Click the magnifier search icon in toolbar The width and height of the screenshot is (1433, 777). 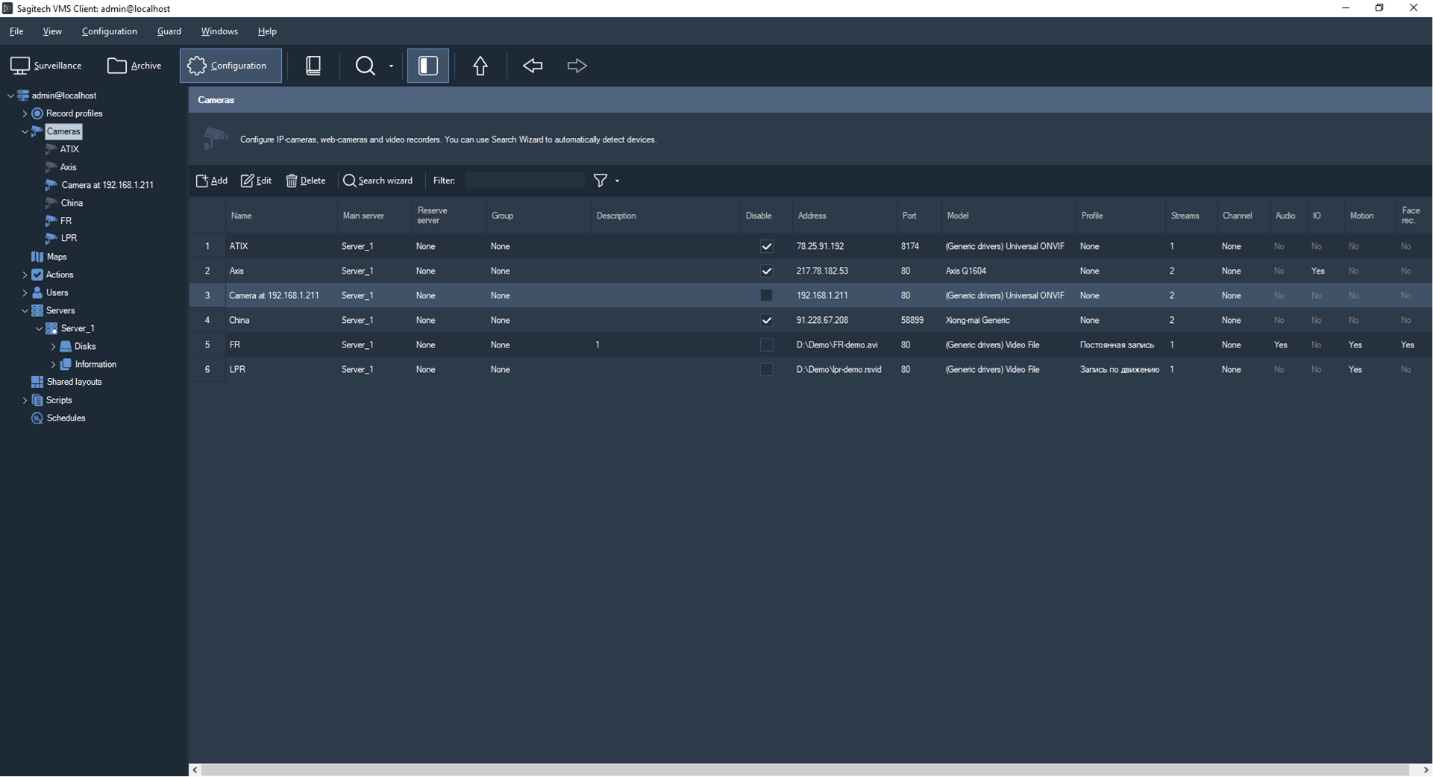coord(365,66)
